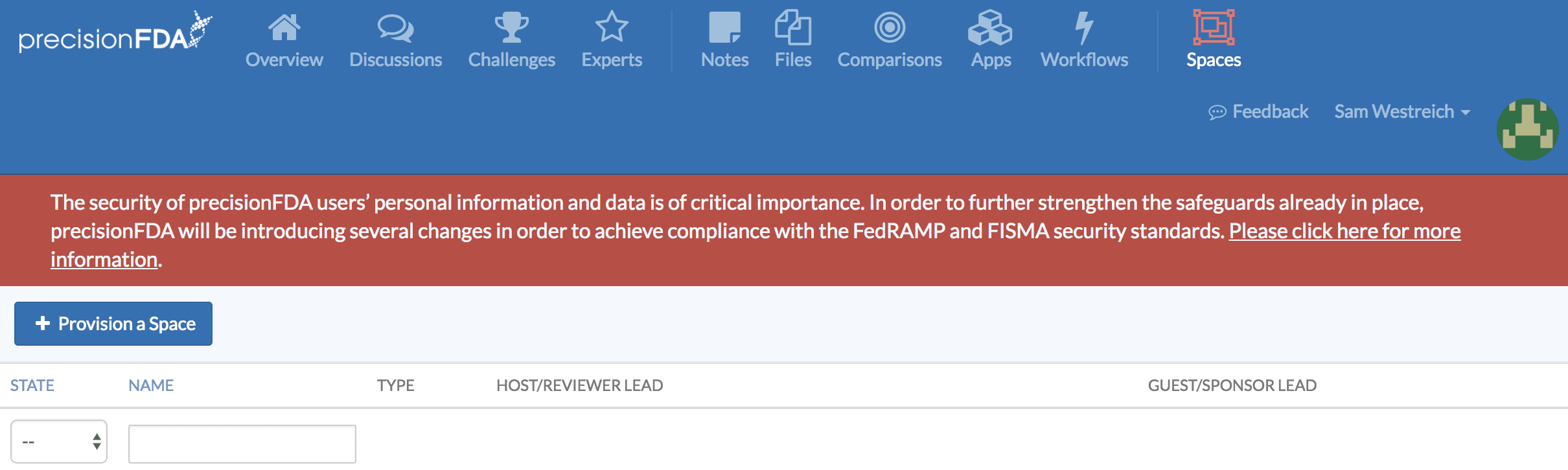Click the Name filter text field
This screenshot has height=470, width=1568.
(242, 443)
